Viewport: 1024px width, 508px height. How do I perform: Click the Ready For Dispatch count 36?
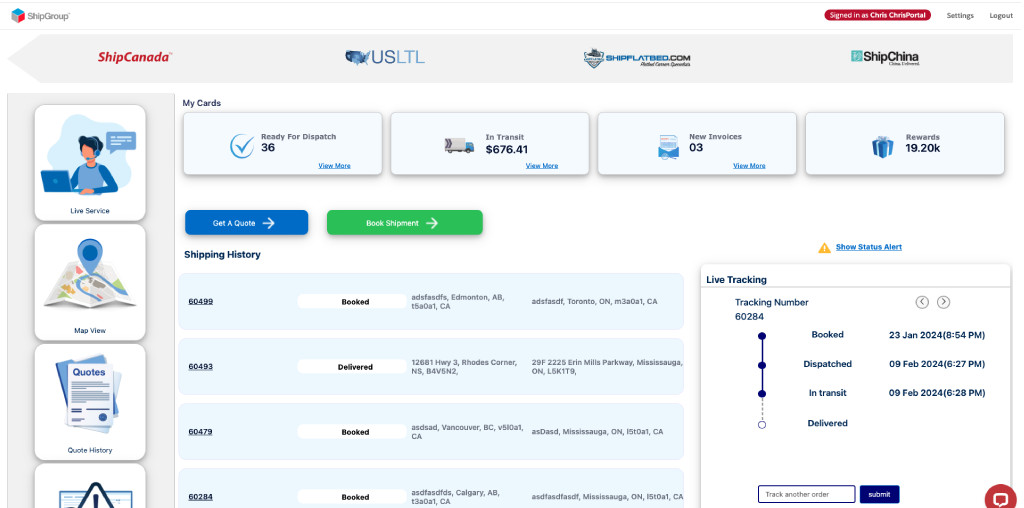point(268,148)
